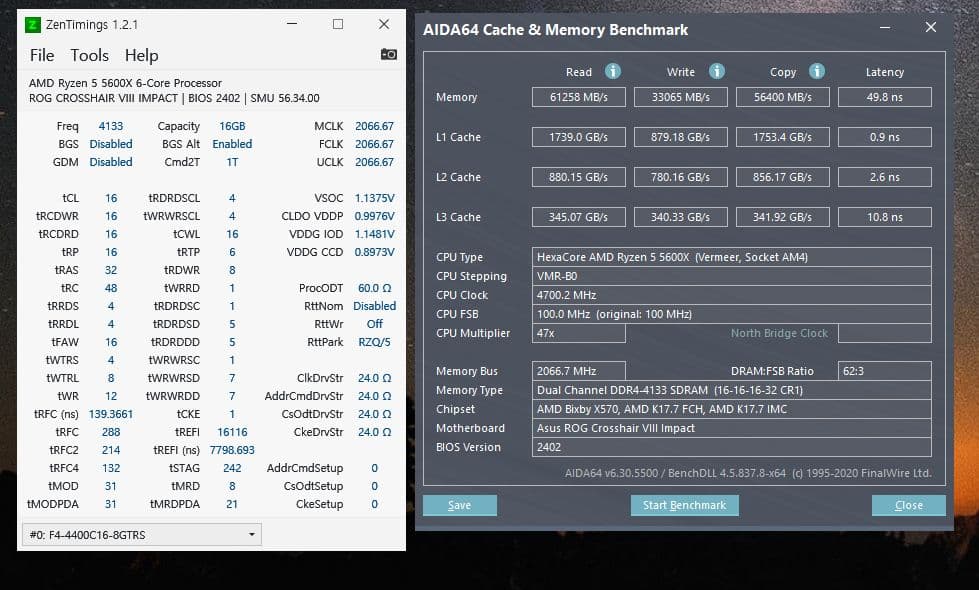
Task: Click the L2 Cache copy value 856.17 GB/s
Action: click(x=783, y=177)
